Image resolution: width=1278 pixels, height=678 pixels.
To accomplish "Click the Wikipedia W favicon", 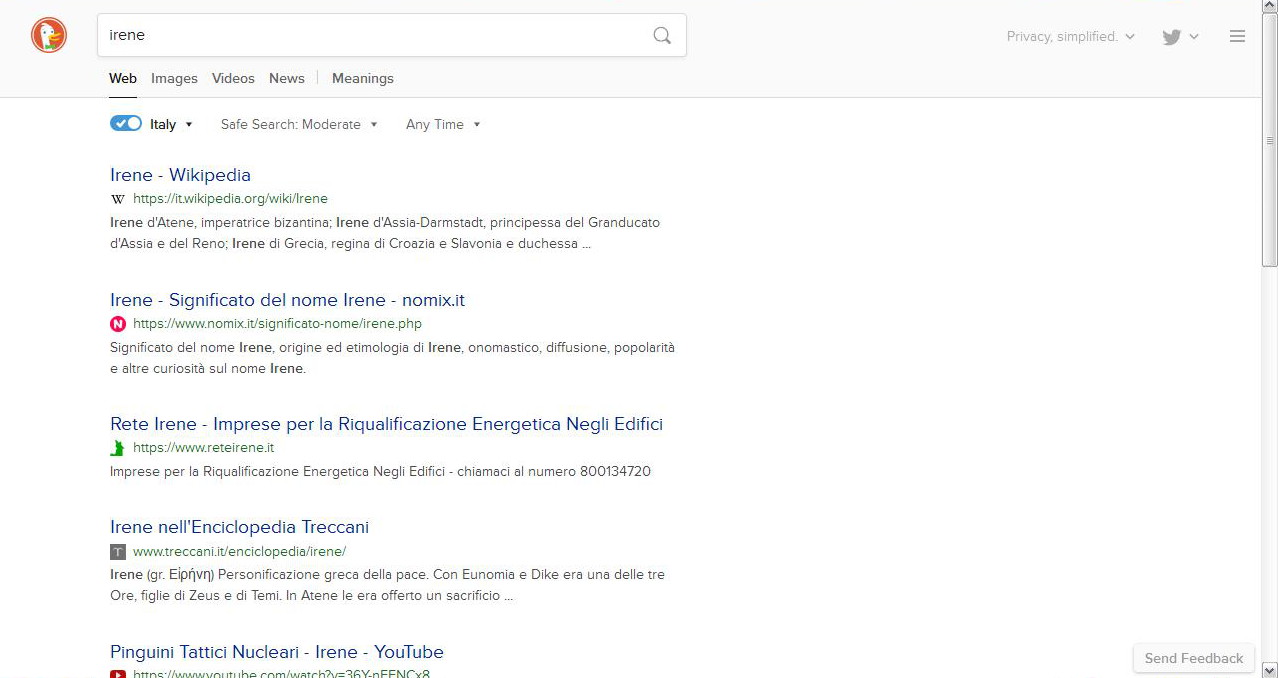I will (x=118, y=199).
